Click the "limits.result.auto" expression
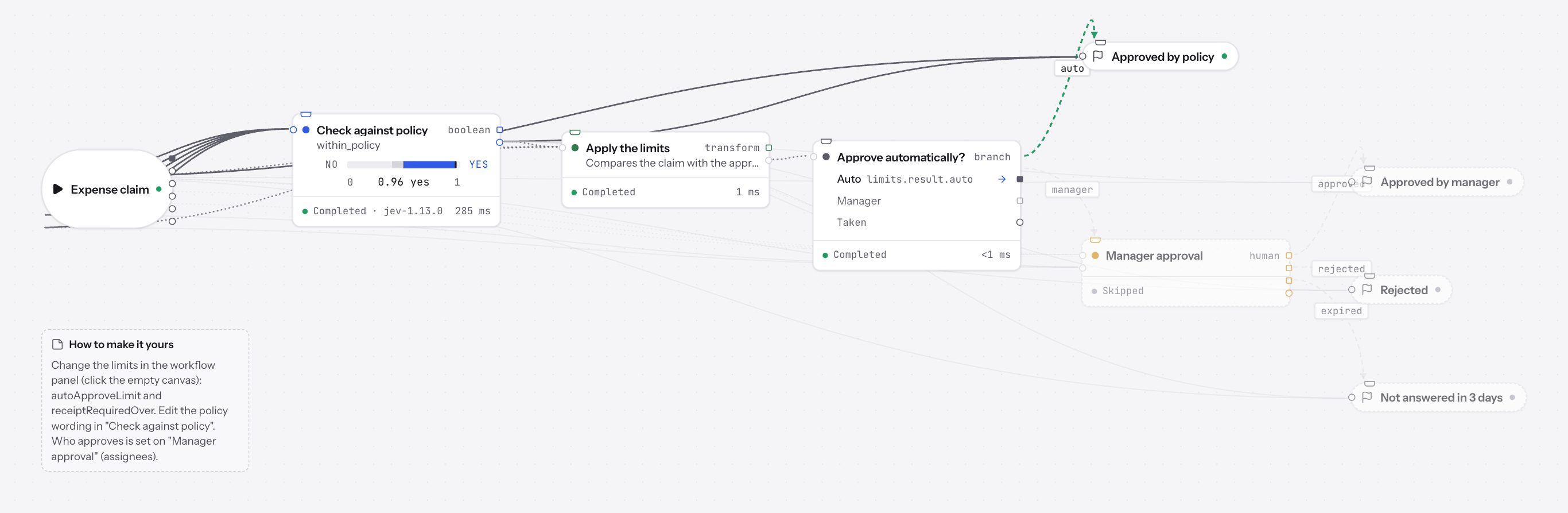 coord(919,179)
